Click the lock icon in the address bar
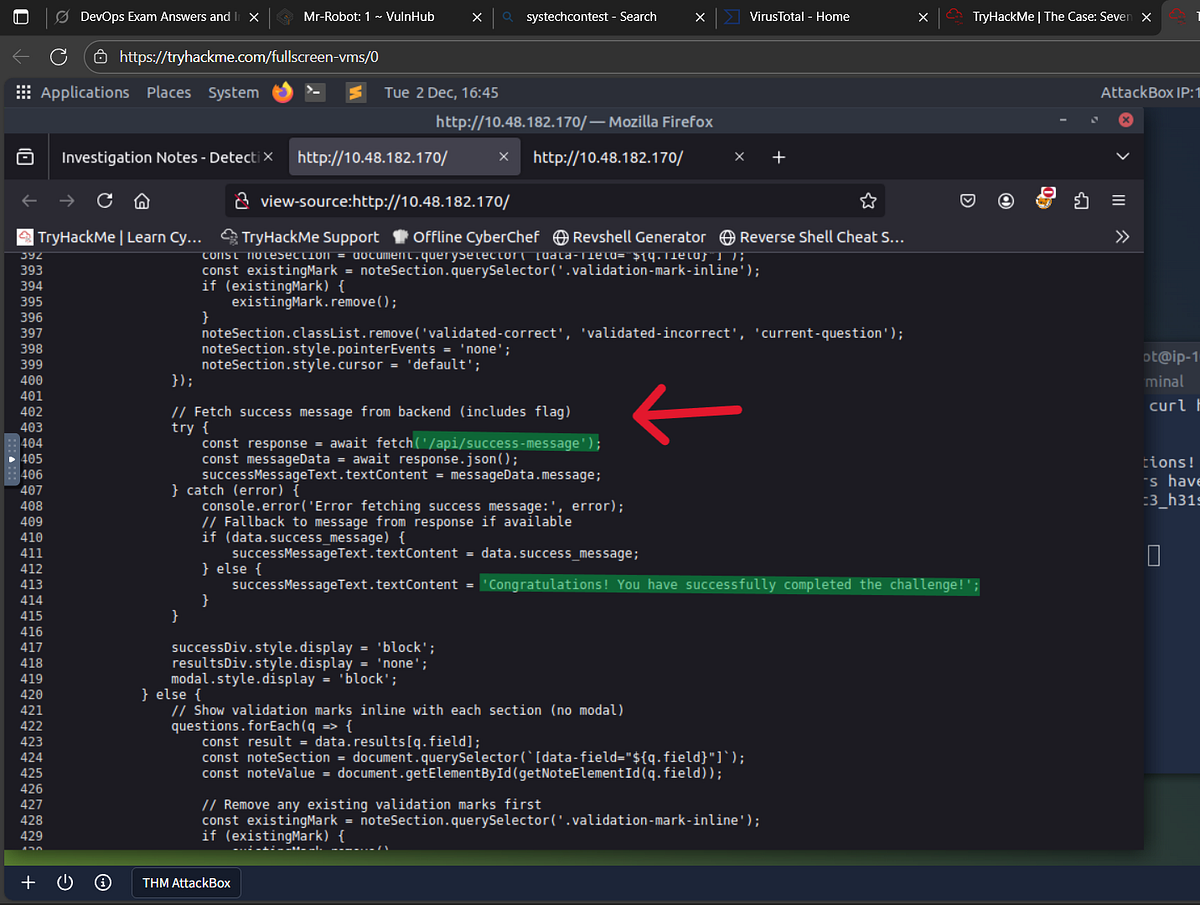The image size is (1200, 905). (x=242, y=200)
